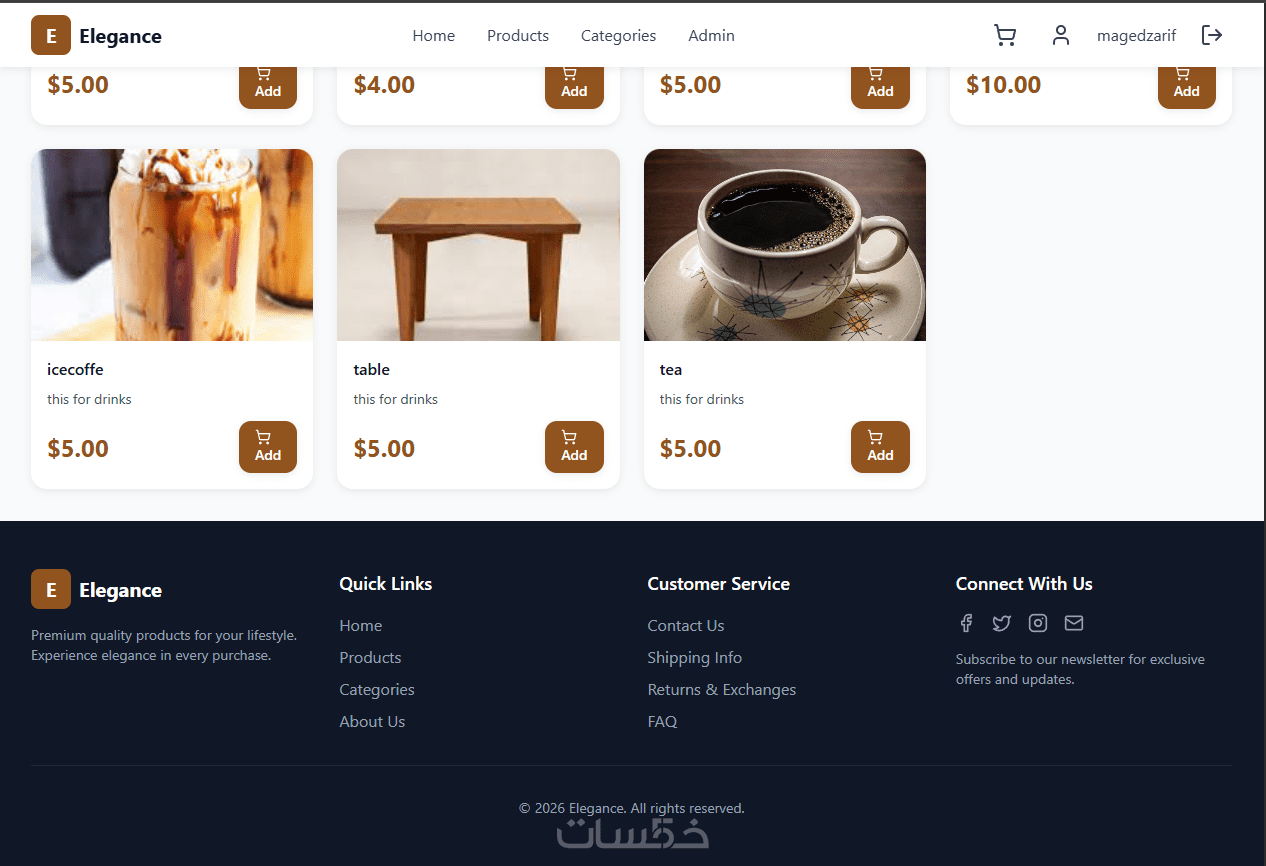Open the coffee cup tea product image
Image resolution: width=1266 pixels, height=866 pixels.
pos(785,245)
